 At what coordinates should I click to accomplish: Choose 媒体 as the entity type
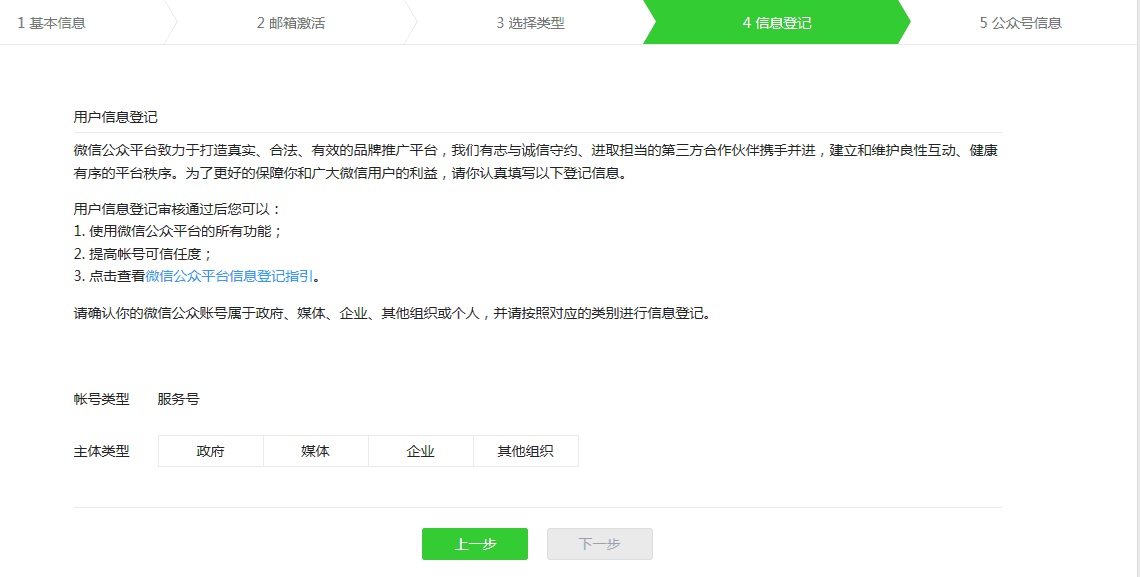(x=316, y=451)
